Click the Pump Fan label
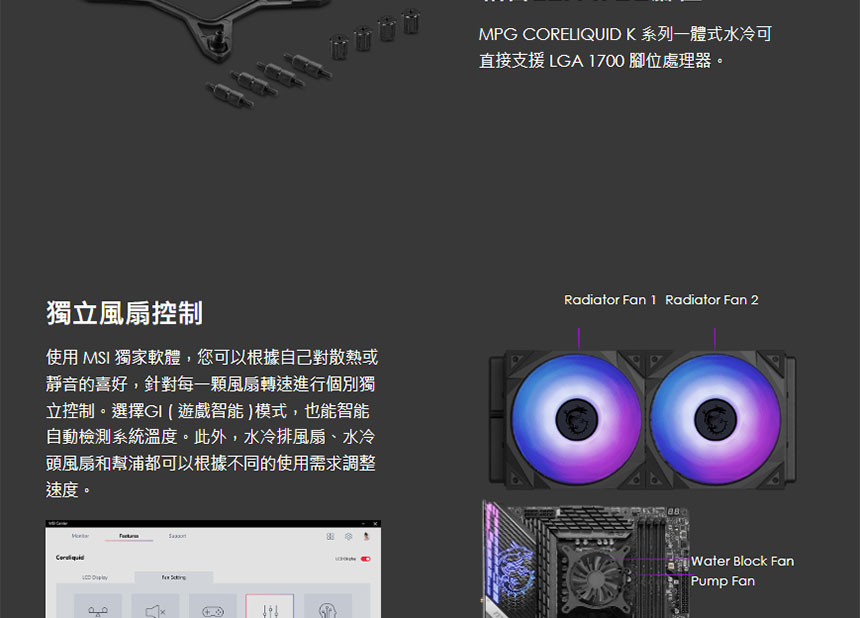Viewport: 860px width, 618px height. (722, 581)
